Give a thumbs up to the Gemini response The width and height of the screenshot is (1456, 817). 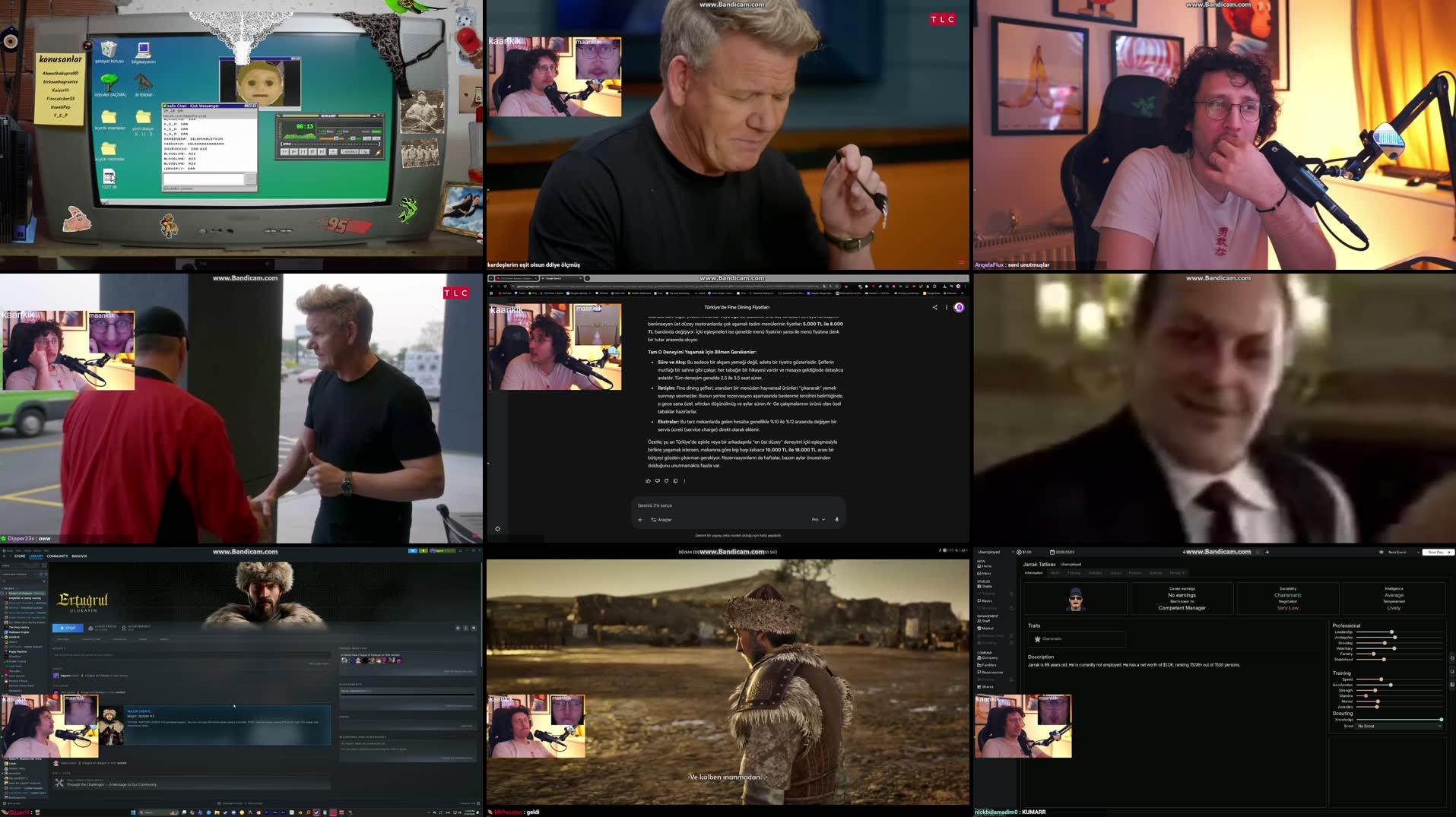pyautogui.click(x=649, y=481)
